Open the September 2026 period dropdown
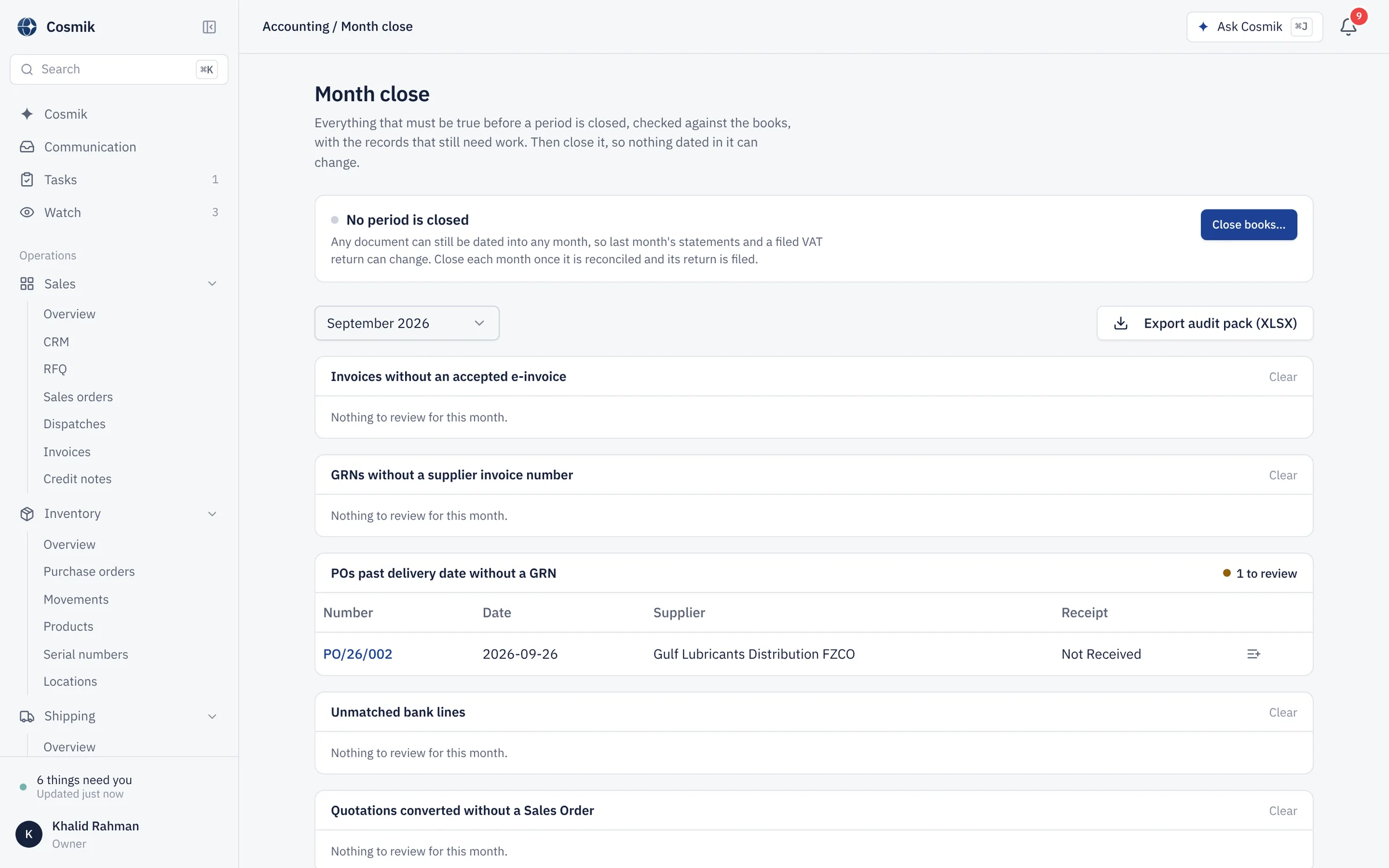 point(406,323)
